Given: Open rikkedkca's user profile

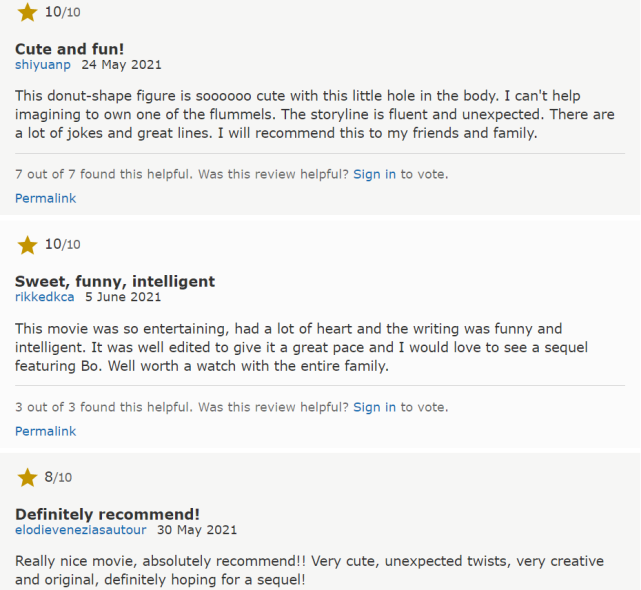Looking at the screenshot, I should pos(45,297).
